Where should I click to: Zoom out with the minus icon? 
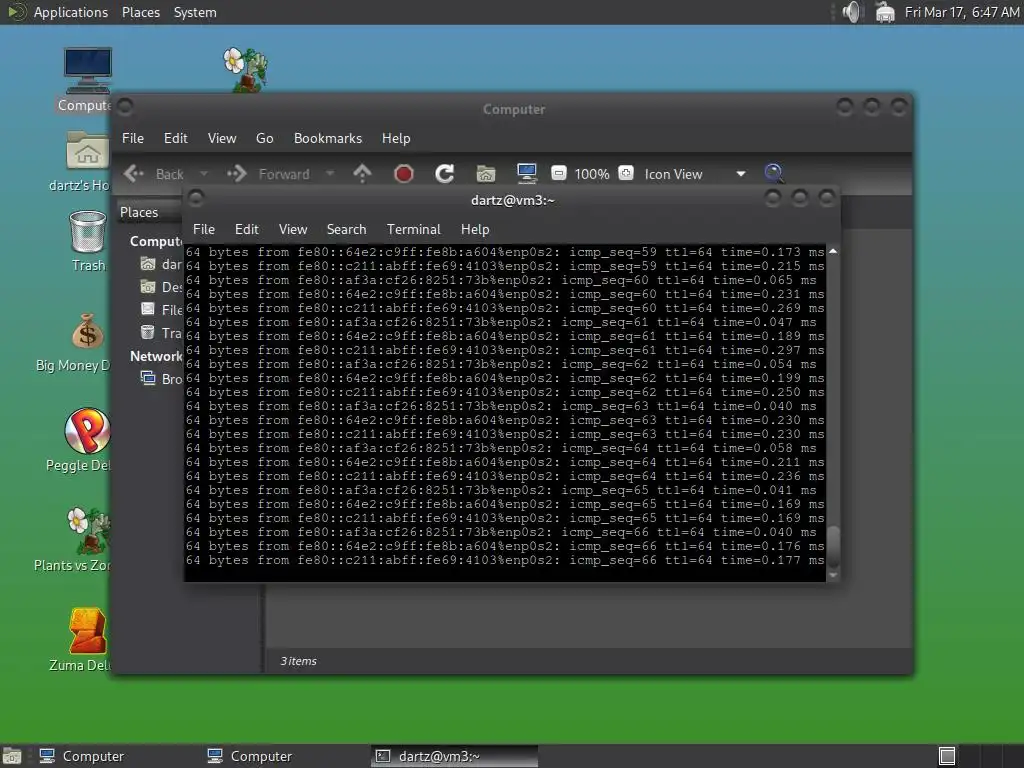click(558, 173)
